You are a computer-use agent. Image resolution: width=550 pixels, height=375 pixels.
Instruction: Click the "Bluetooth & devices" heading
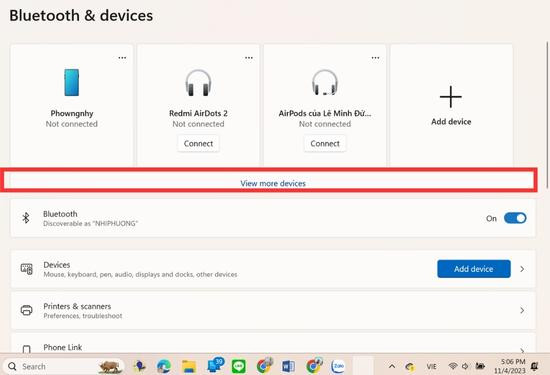(x=81, y=15)
